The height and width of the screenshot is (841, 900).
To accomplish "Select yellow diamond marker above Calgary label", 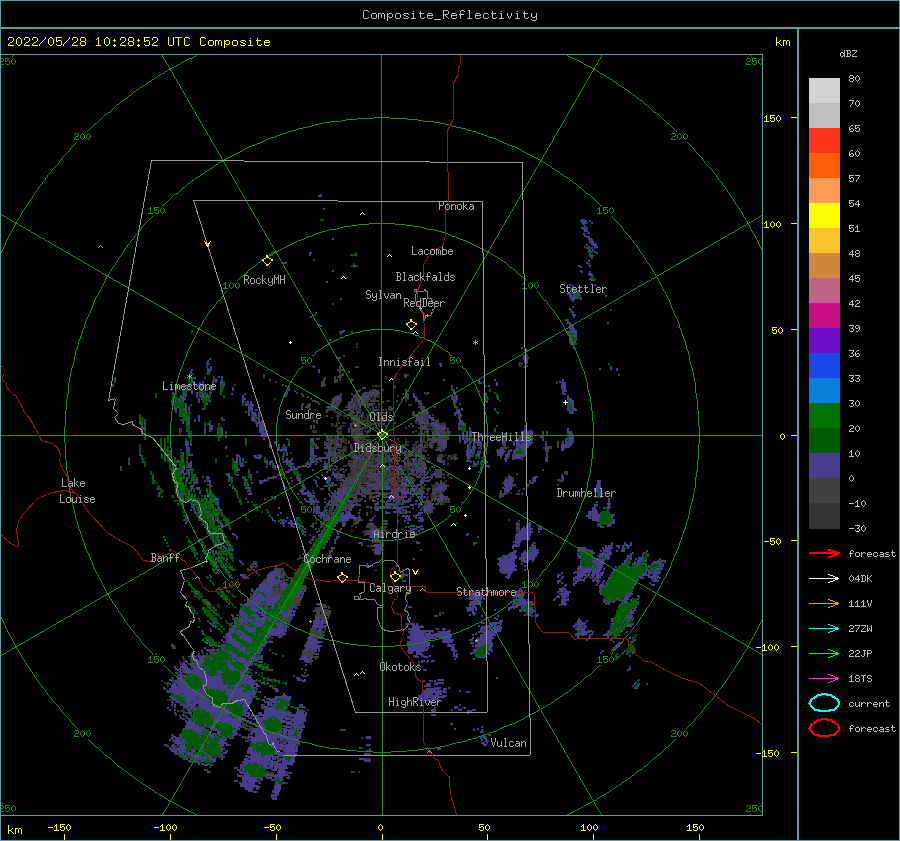I will coord(395,576).
